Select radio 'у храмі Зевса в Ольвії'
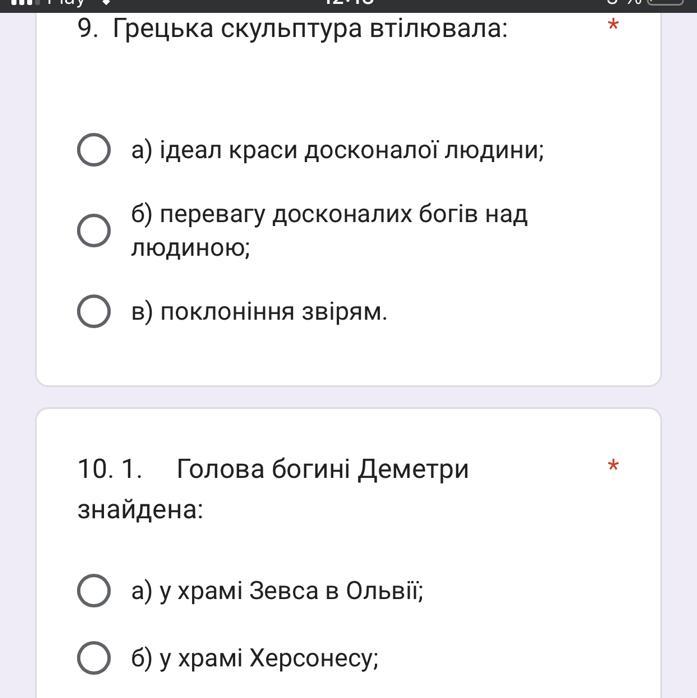The height and width of the screenshot is (698, 697). click(x=94, y=590)
